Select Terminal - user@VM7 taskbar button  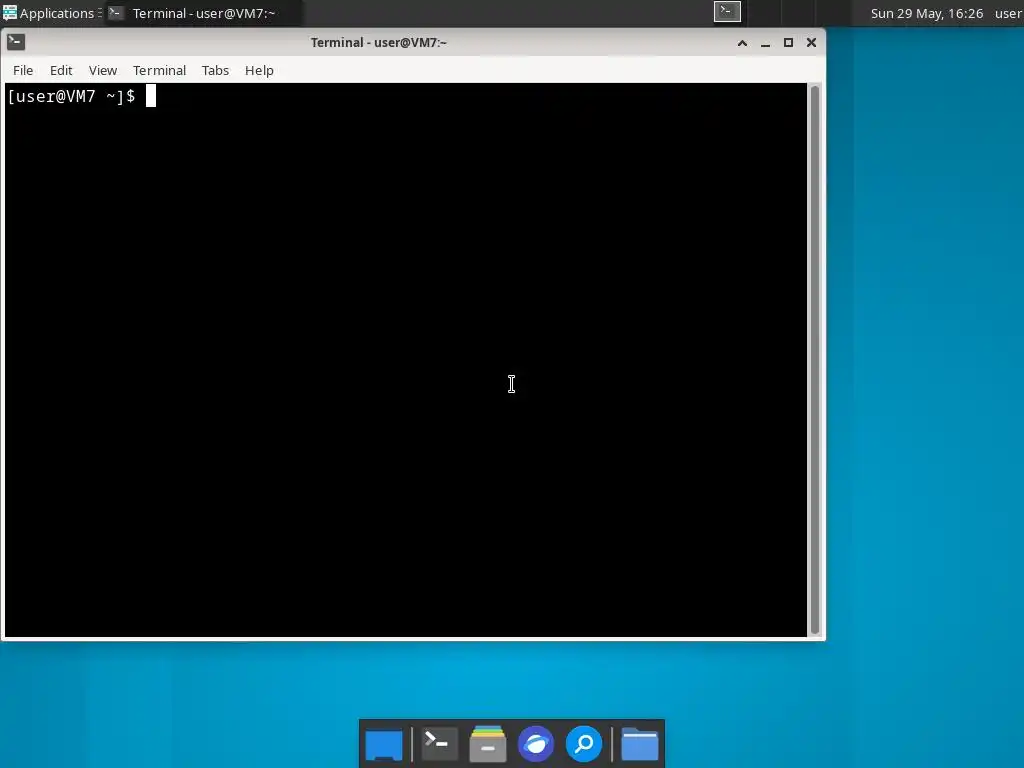pyautogui.click(x=204, y=13)
